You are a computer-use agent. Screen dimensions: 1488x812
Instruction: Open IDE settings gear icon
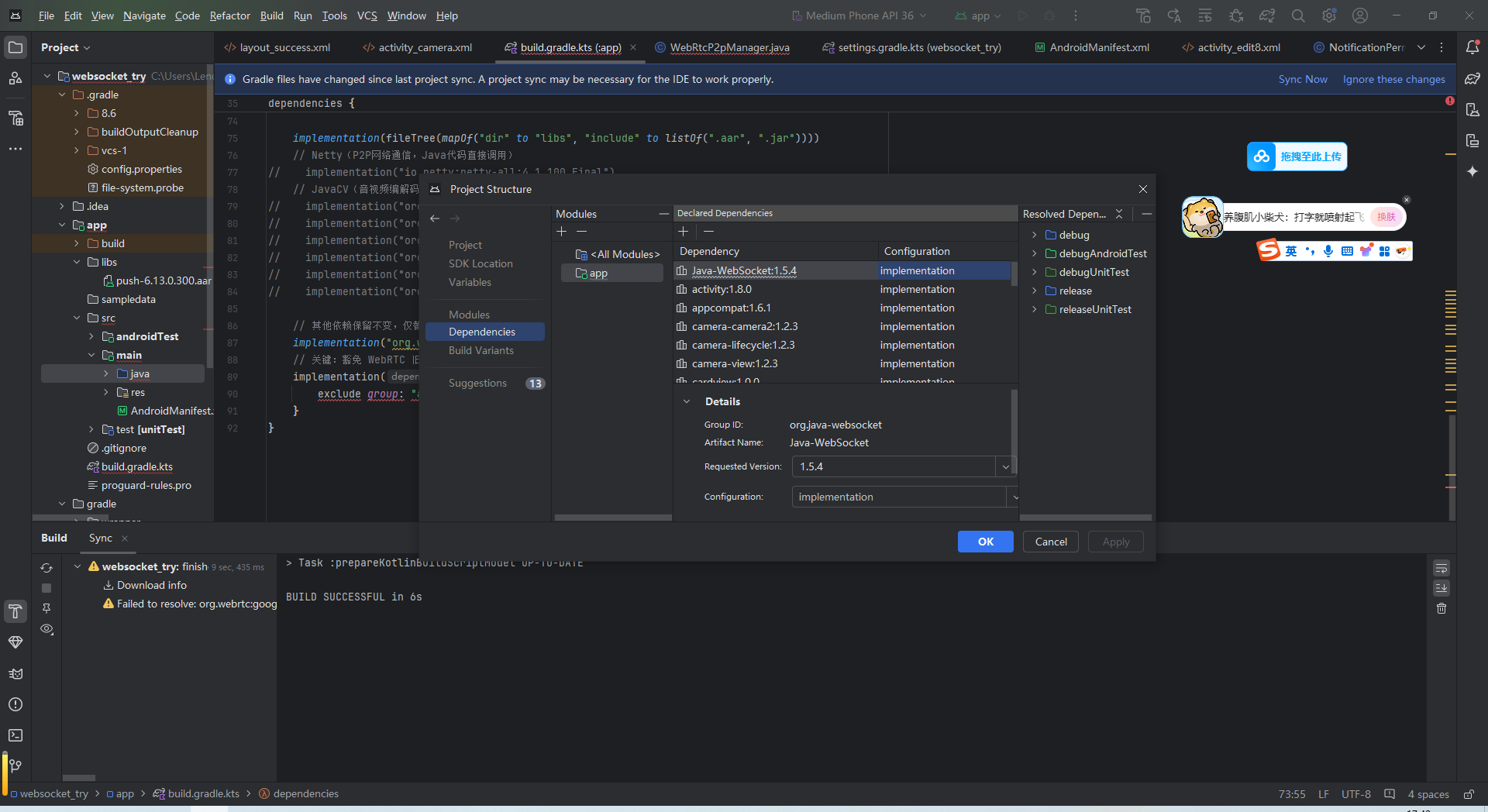1329,15
